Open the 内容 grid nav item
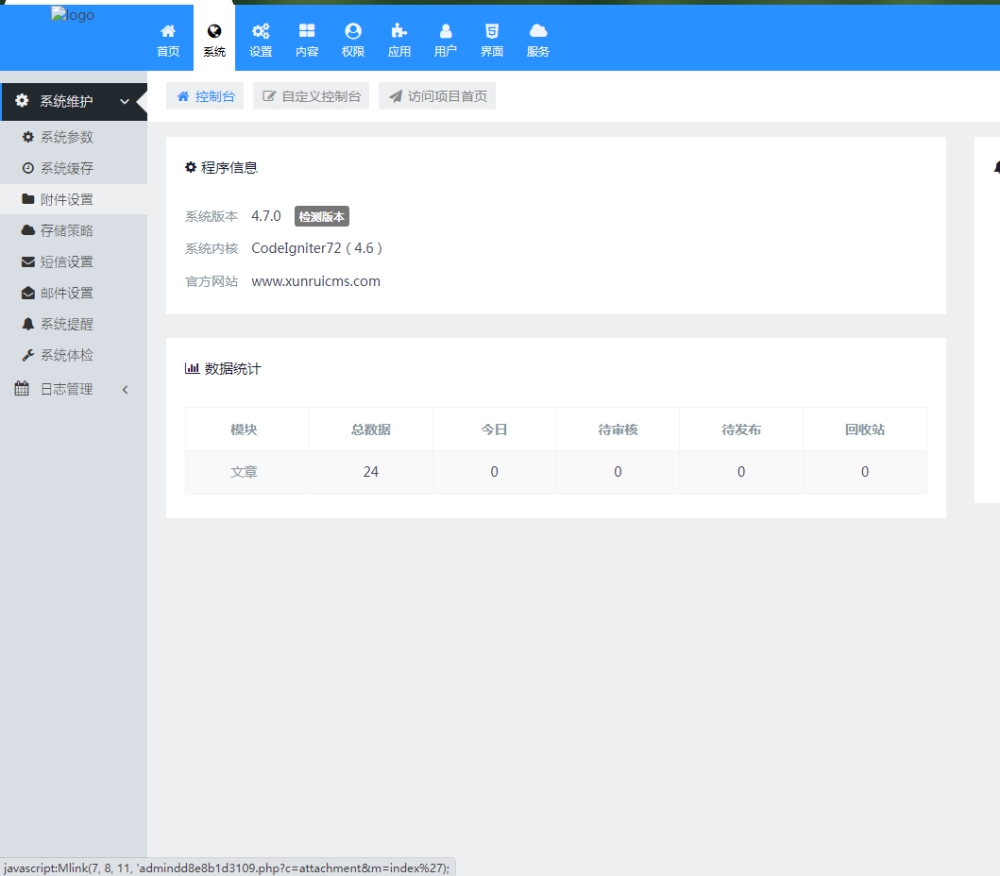Image resolution: width=1000 pixels, height=876 pixels. click(307, 40)
